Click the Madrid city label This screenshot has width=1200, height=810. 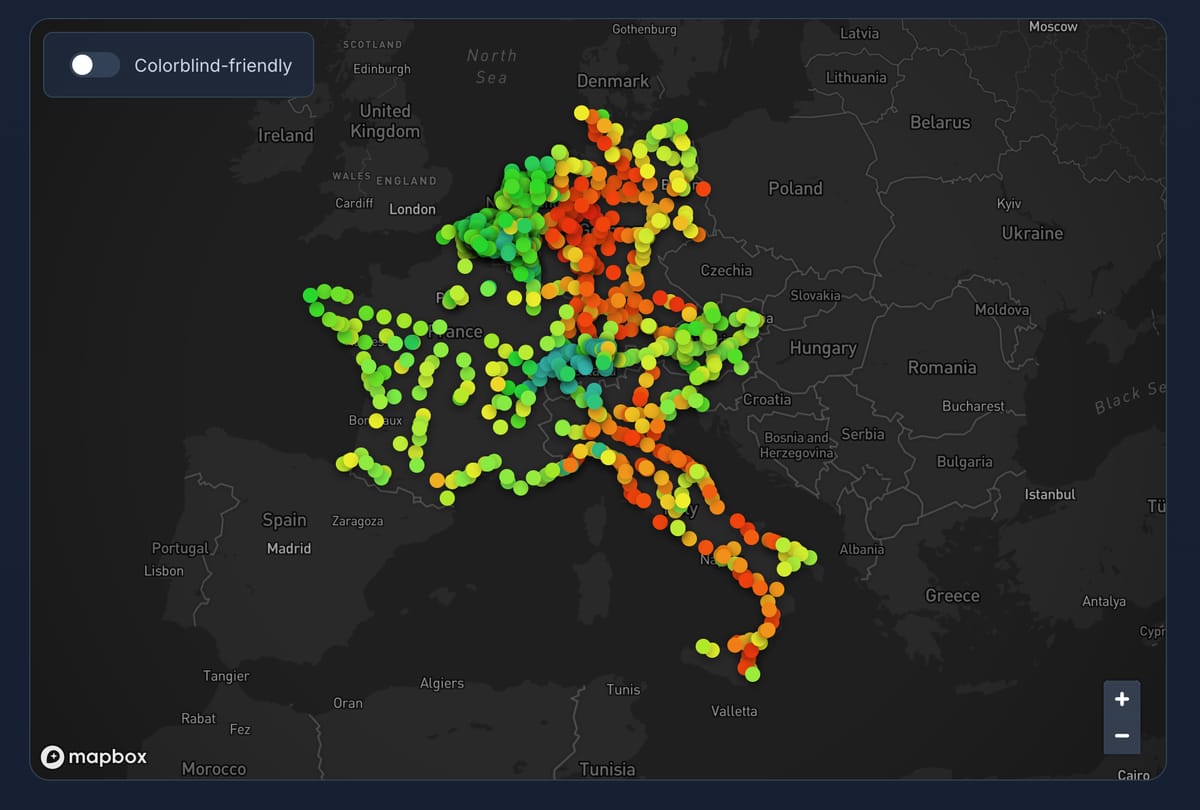point(289,548)
